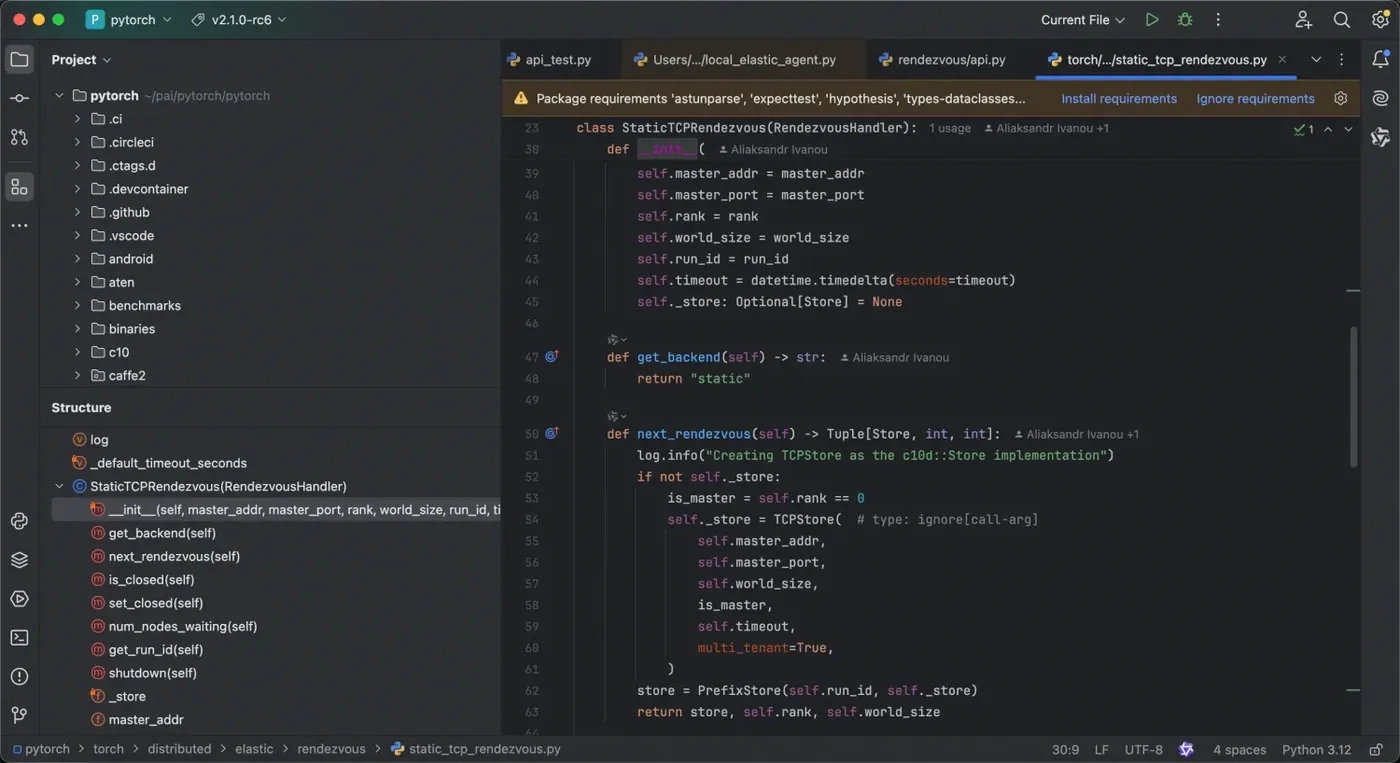The height and width of the screenshot is (763, 1400).
Task: Open the Project view mode dropdown
Action: pos(82,60)
